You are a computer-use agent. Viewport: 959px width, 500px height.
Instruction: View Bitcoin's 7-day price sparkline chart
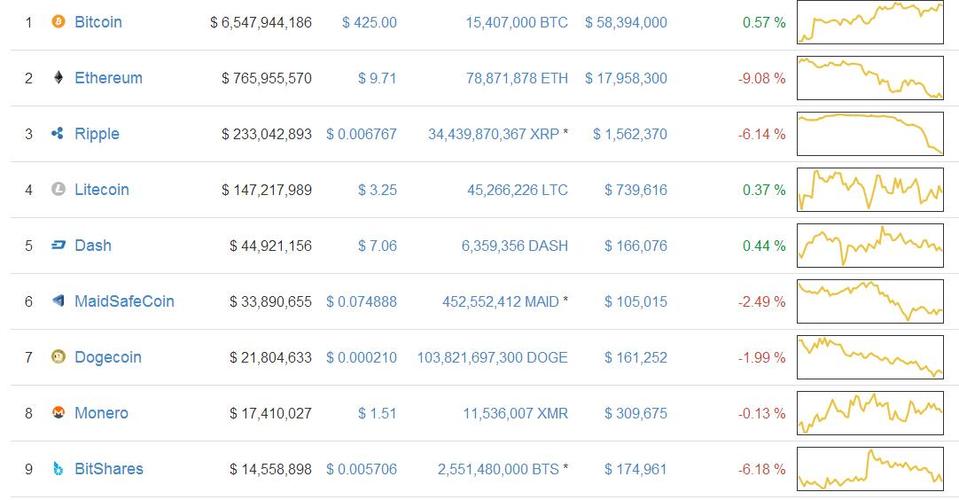point(870,22)
